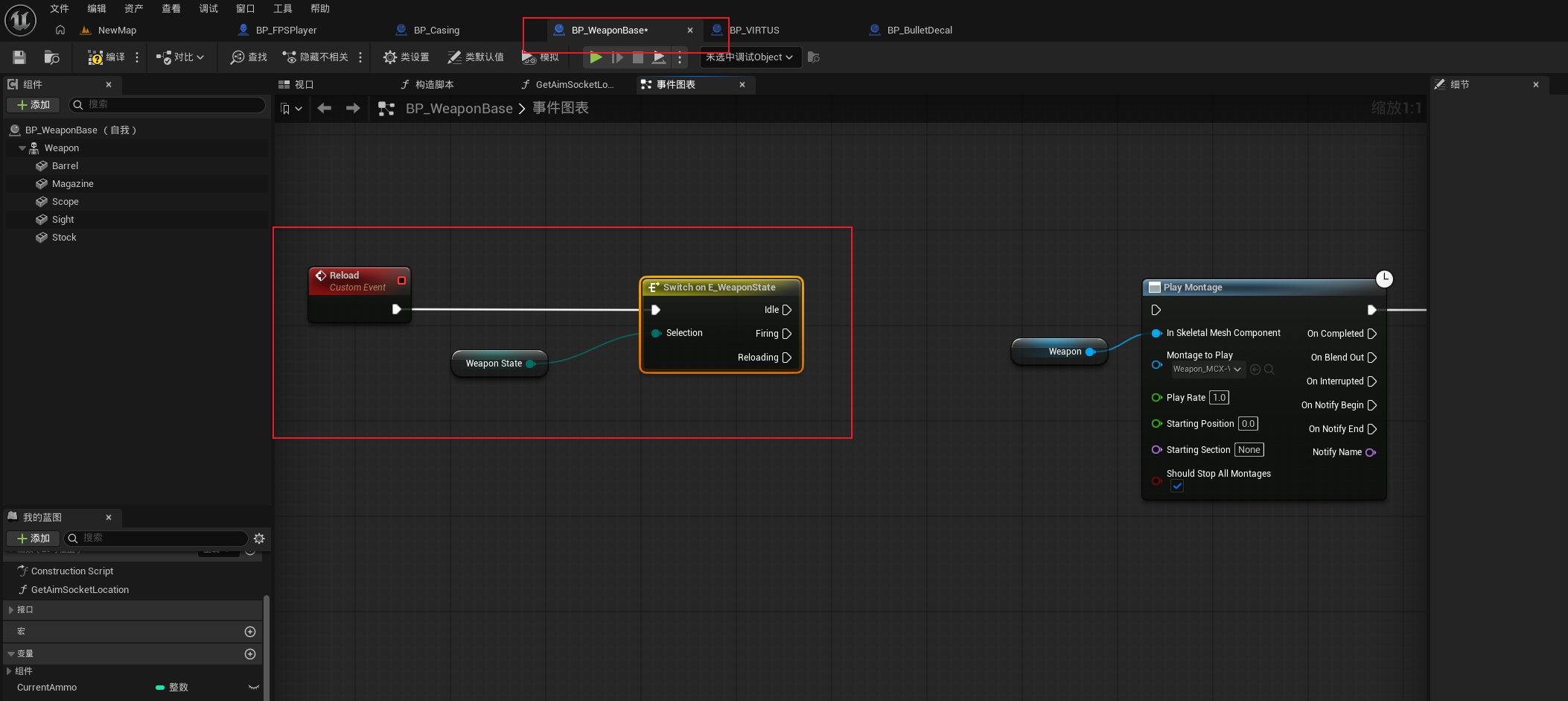
Task: Click the Reloading exec pin on Switch node
Action: pyautogui.click(x=787, y=358)
